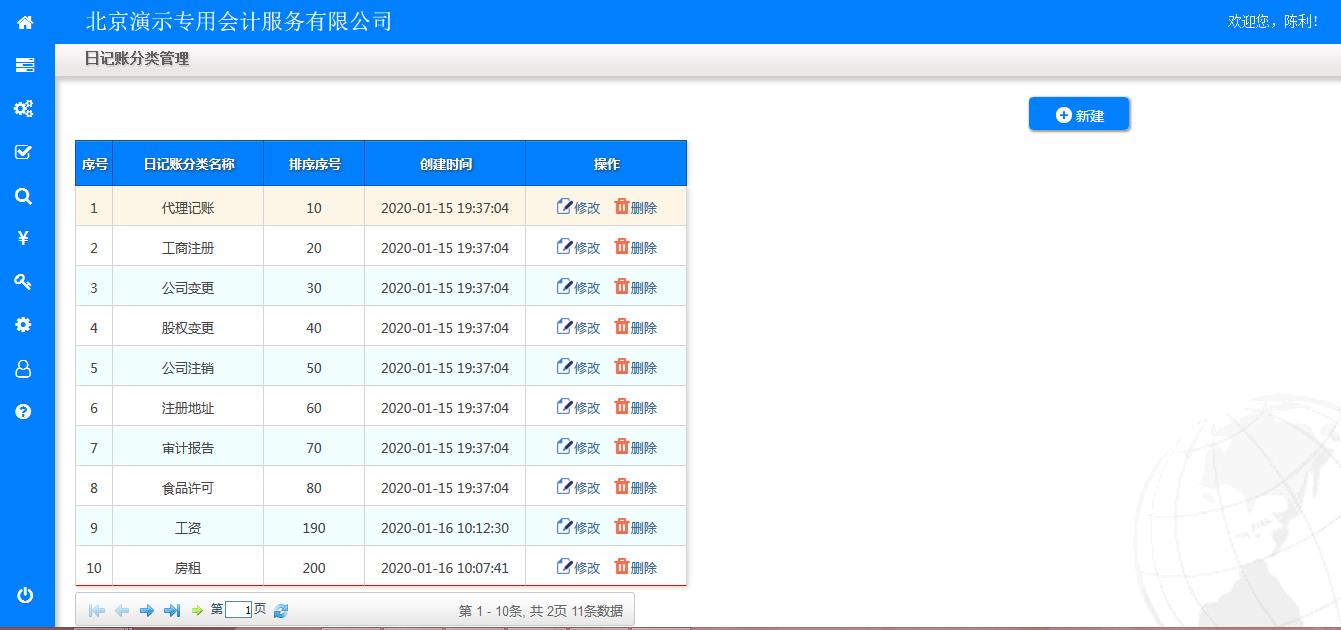Click 删除 for 食品许可 row
The width and height of the screenshot is (1341, 630).
point(636,487)
